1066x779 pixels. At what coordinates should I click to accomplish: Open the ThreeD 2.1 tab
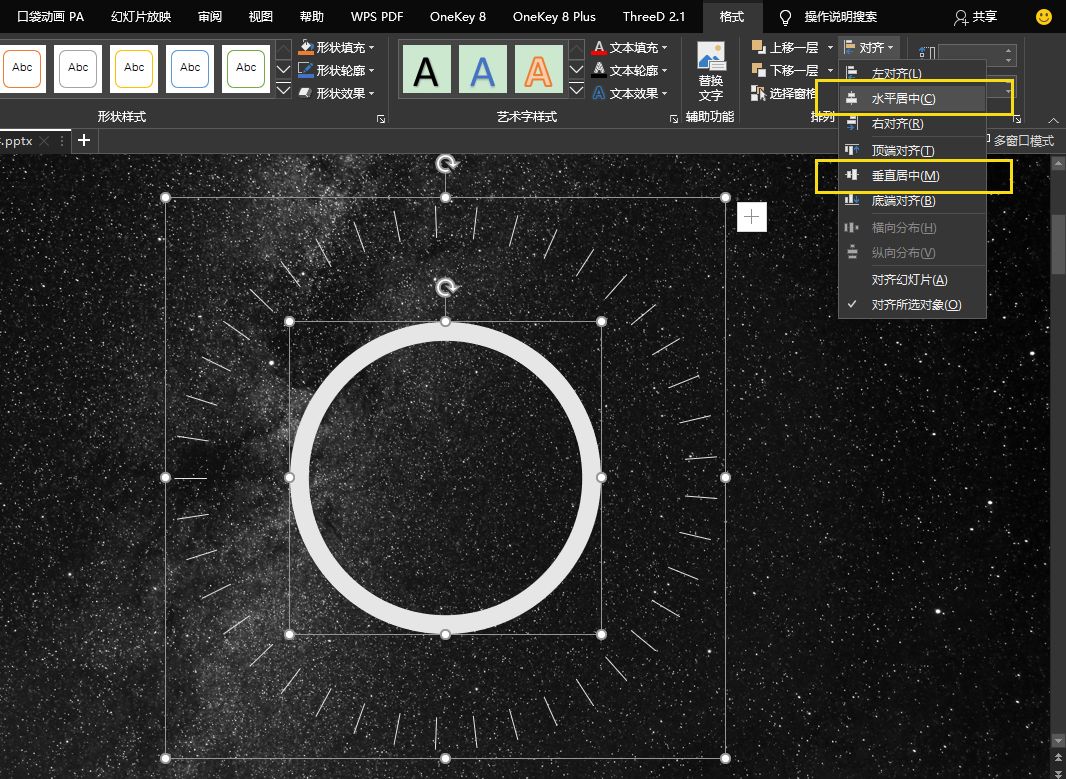coord(654,16)
